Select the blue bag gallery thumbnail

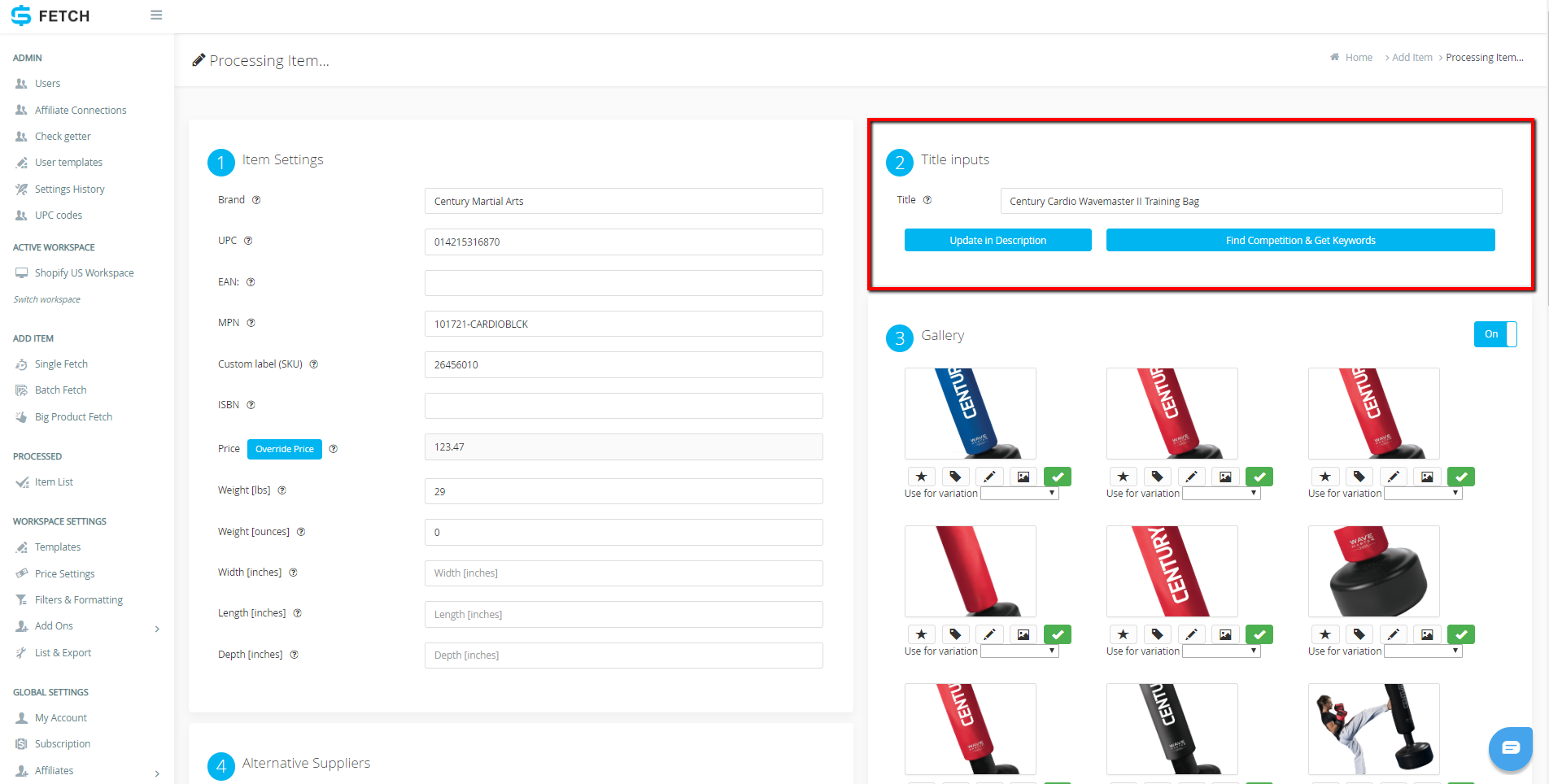point(971,413)
